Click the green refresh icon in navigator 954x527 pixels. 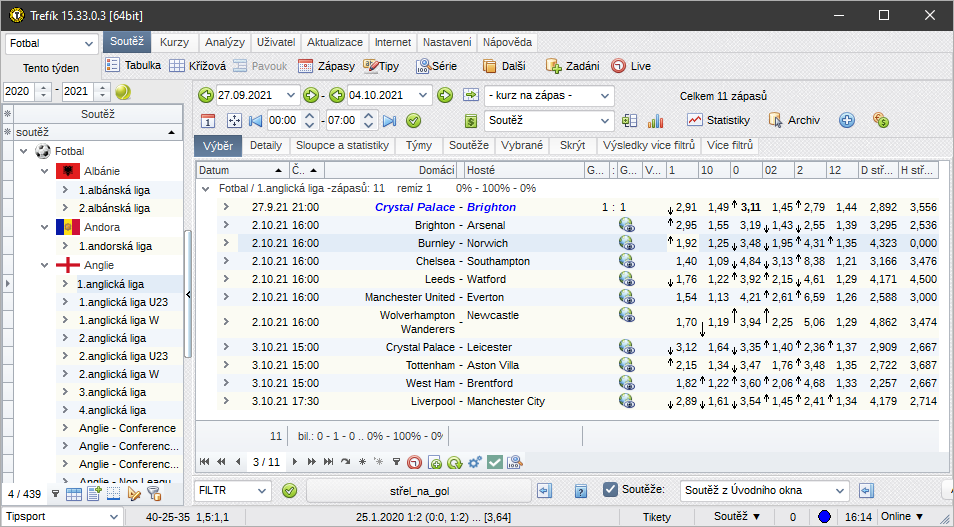454,462
